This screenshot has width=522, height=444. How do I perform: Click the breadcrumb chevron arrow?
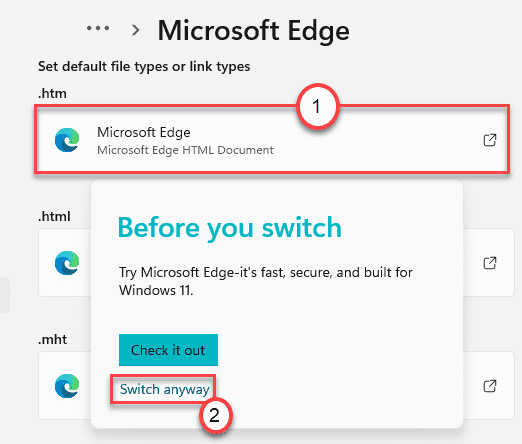point(136,30)
